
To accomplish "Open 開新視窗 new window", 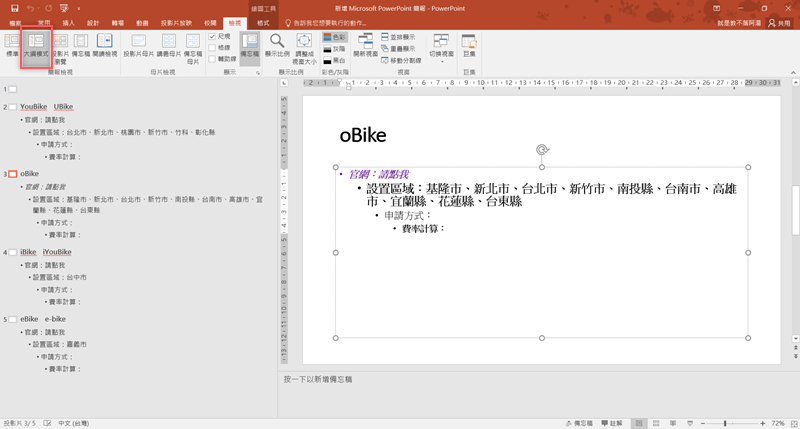I will [x=365, y=46].
